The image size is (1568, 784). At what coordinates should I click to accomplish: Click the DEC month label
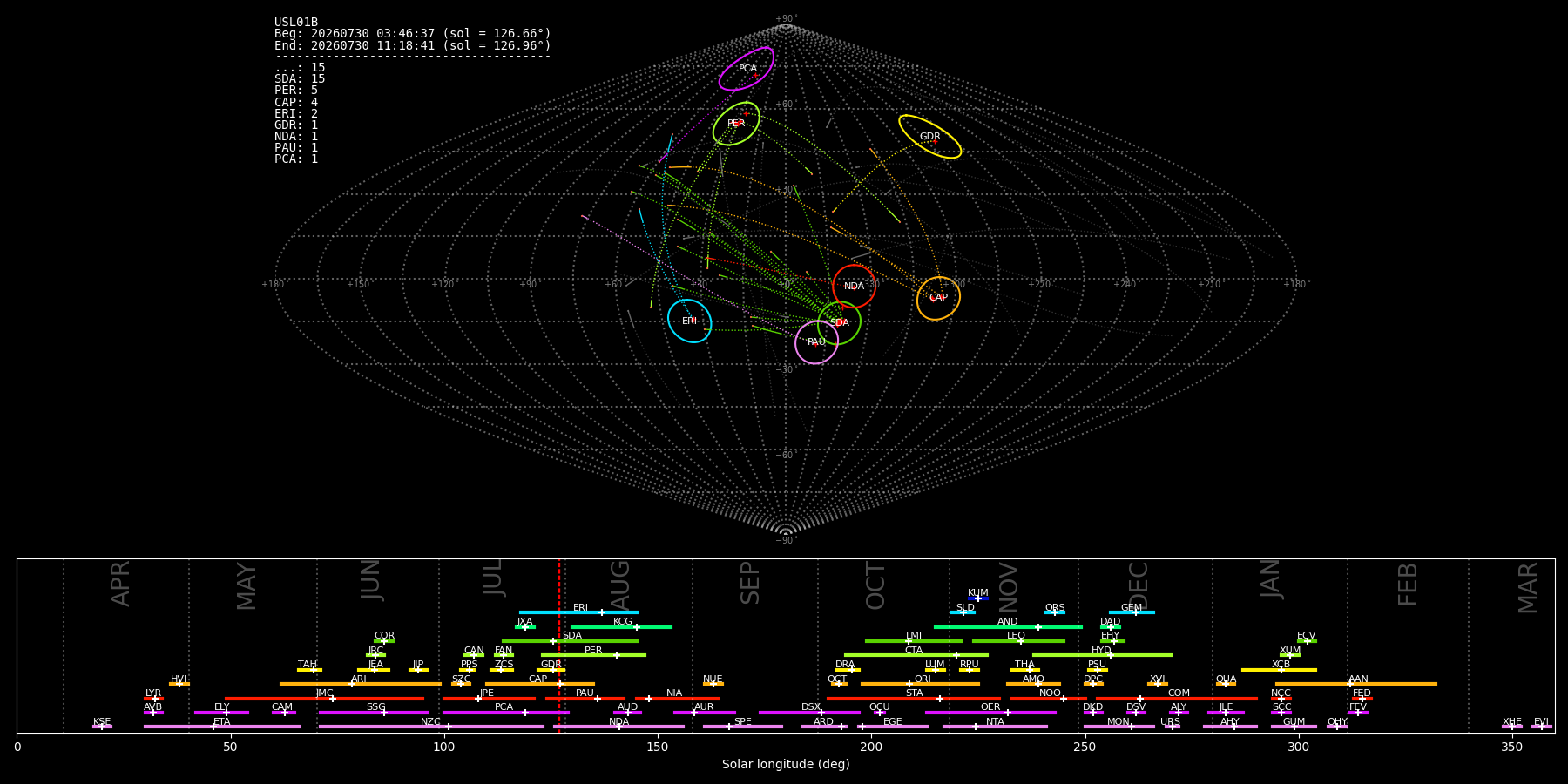[1139, 586]
